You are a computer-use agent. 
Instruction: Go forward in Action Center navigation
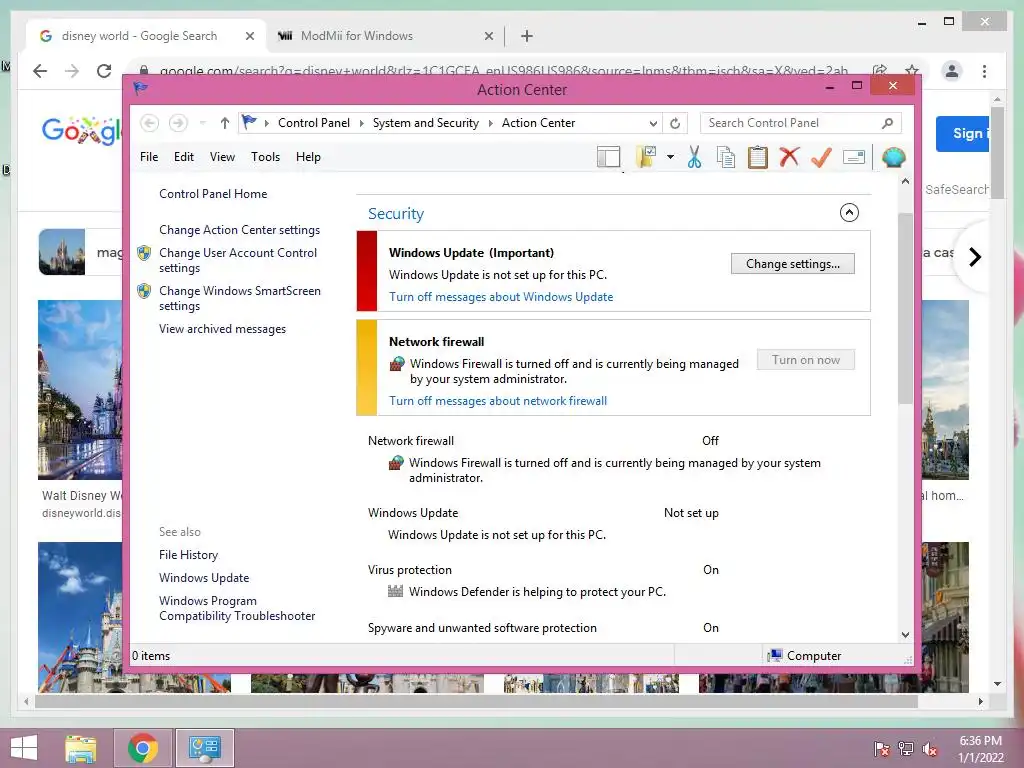tap(178, 123)
